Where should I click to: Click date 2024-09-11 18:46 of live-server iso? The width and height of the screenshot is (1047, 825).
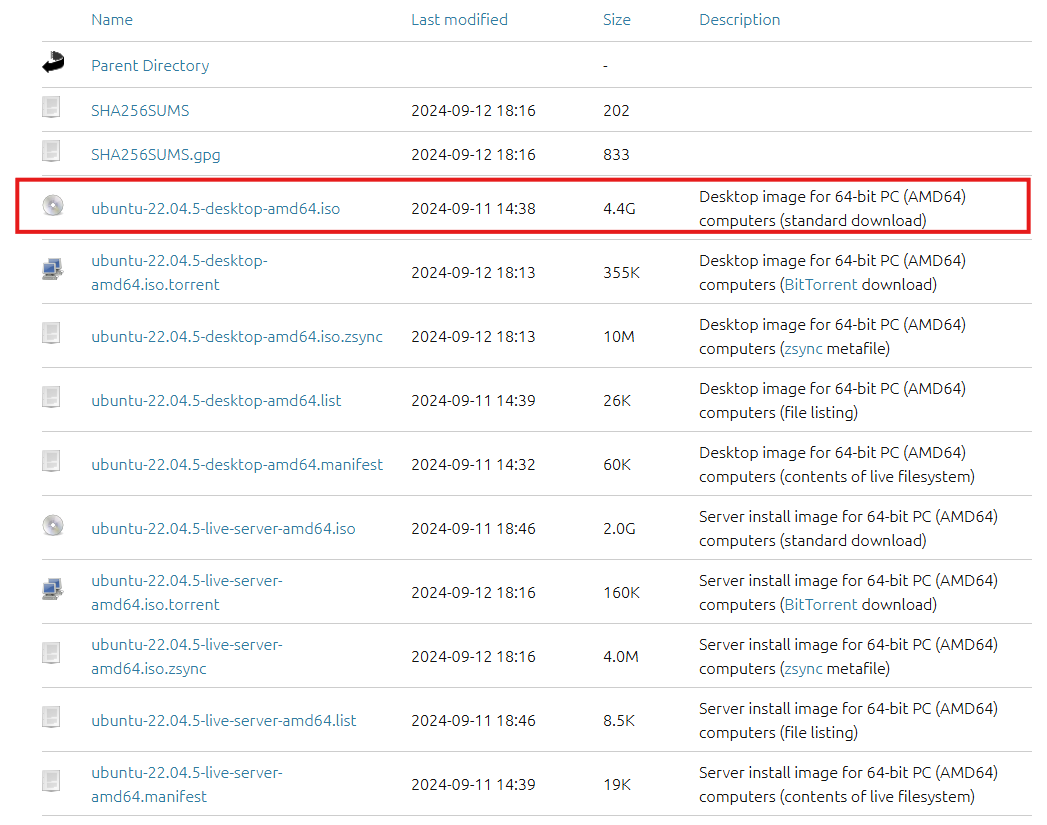pos(473,529)
